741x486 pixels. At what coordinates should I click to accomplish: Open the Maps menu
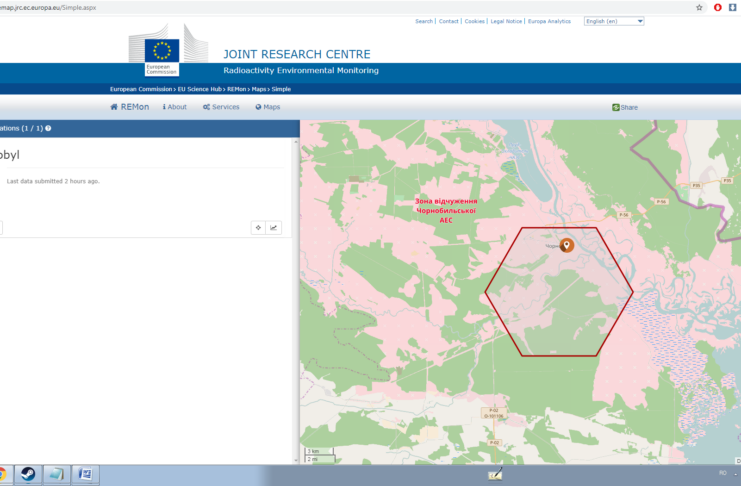click(x=267, y=107)
